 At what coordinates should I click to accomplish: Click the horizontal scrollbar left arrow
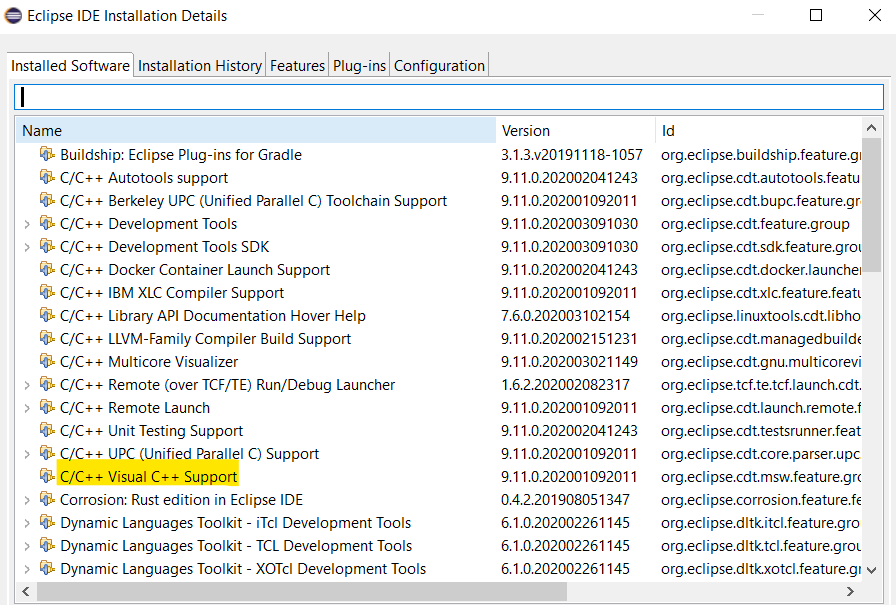[26, 591]
